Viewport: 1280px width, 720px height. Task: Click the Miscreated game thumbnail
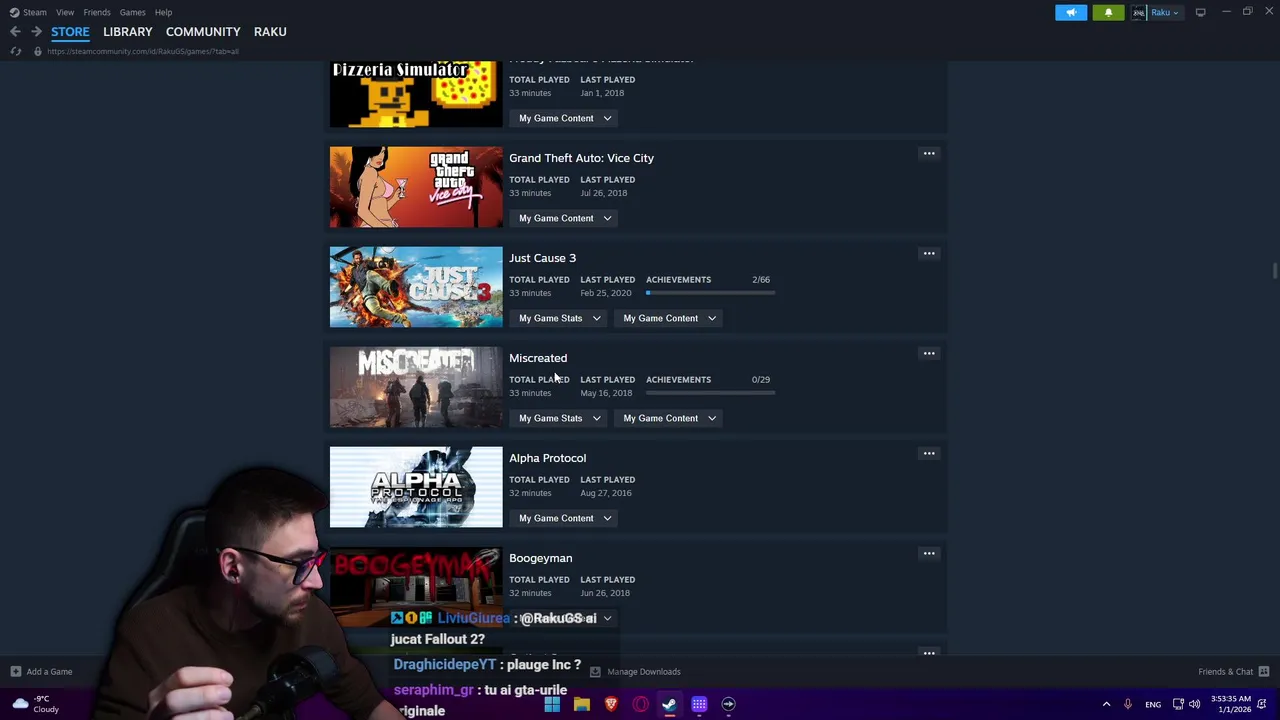pyautogui.click(x=416, y=387)
